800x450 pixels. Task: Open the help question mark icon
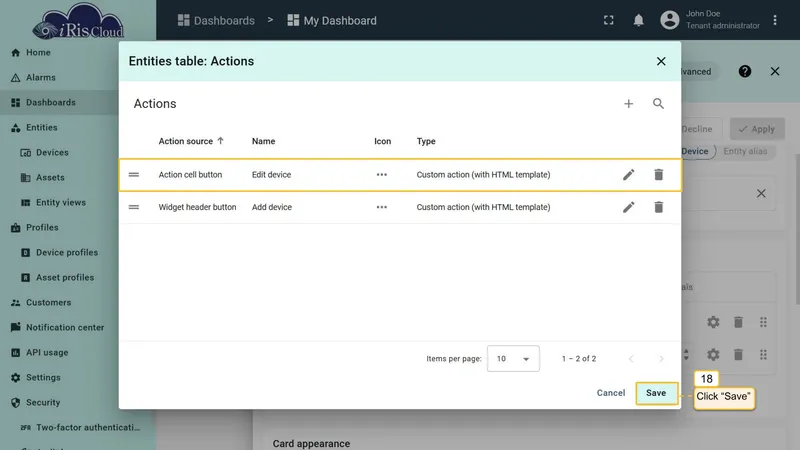[744, 71]
